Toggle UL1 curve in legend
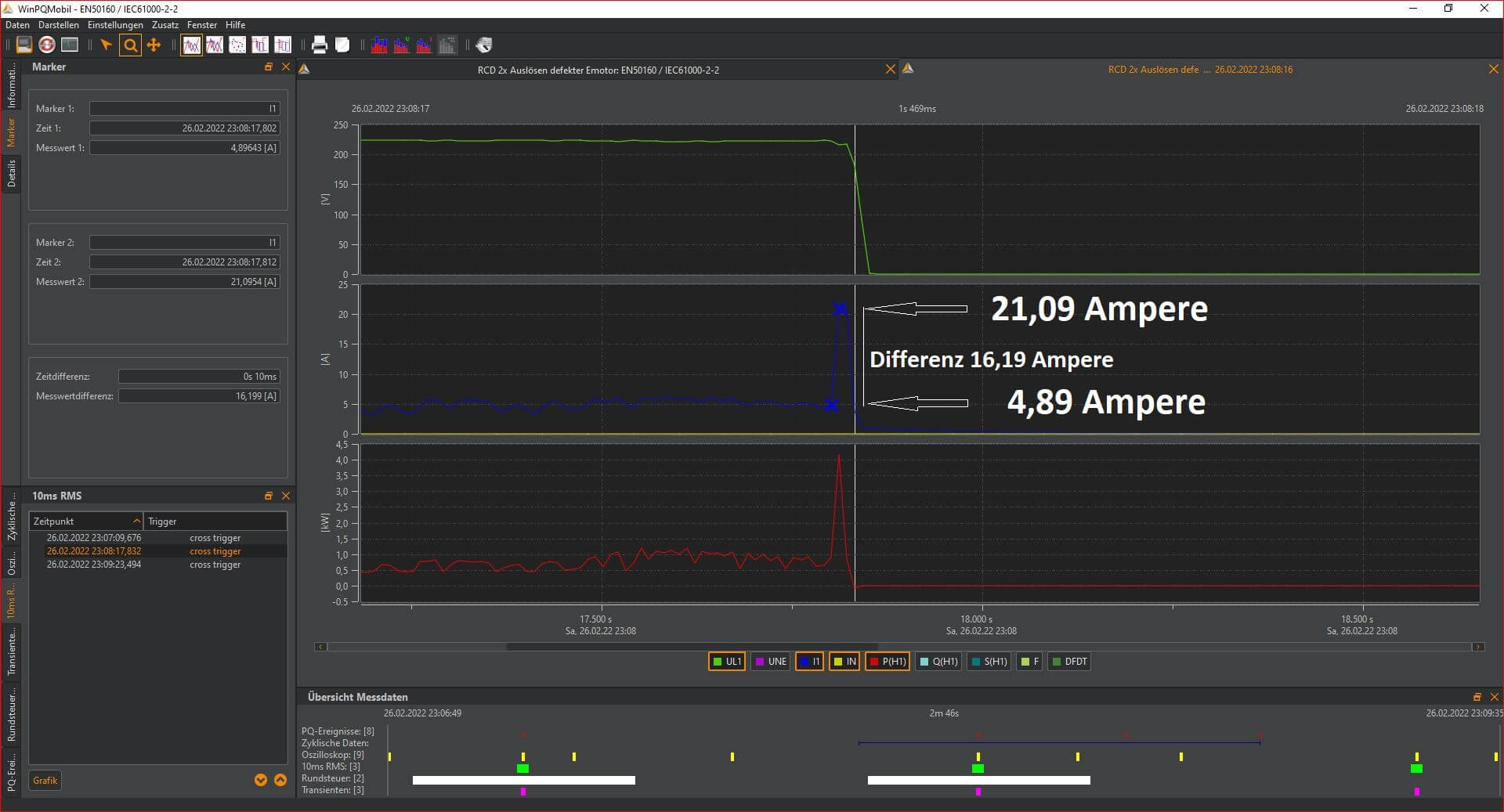Screen dimensions: 1504x812 click(726, 662)
